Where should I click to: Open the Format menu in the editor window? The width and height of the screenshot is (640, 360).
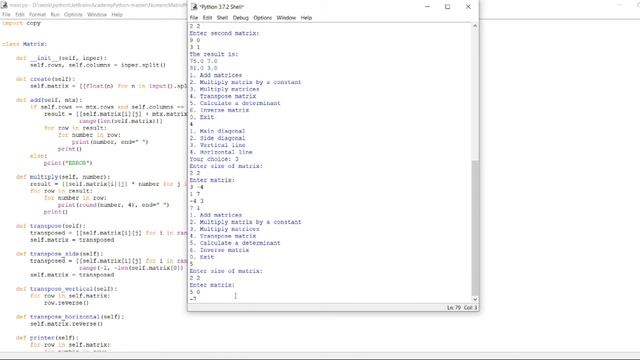tap(37, 14)
